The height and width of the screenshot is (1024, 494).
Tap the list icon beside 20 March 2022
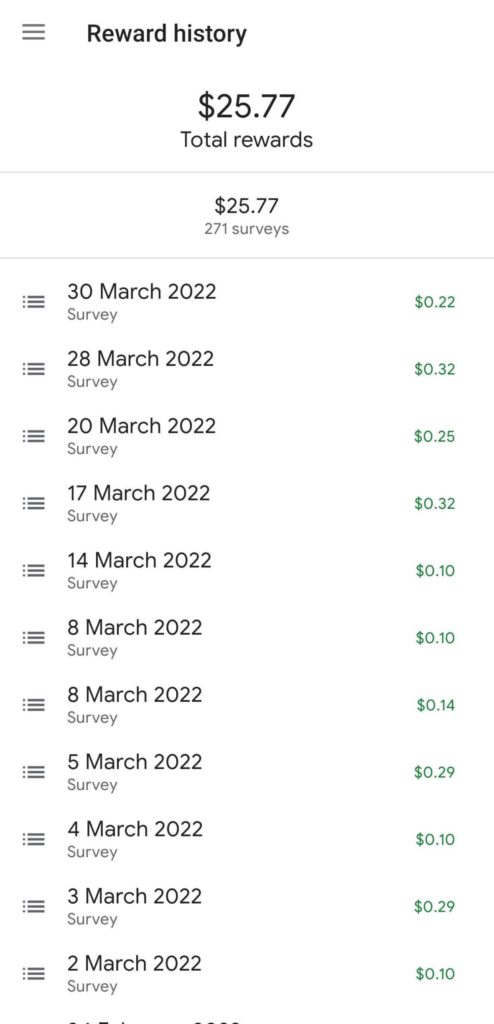[x=33, y=436]
